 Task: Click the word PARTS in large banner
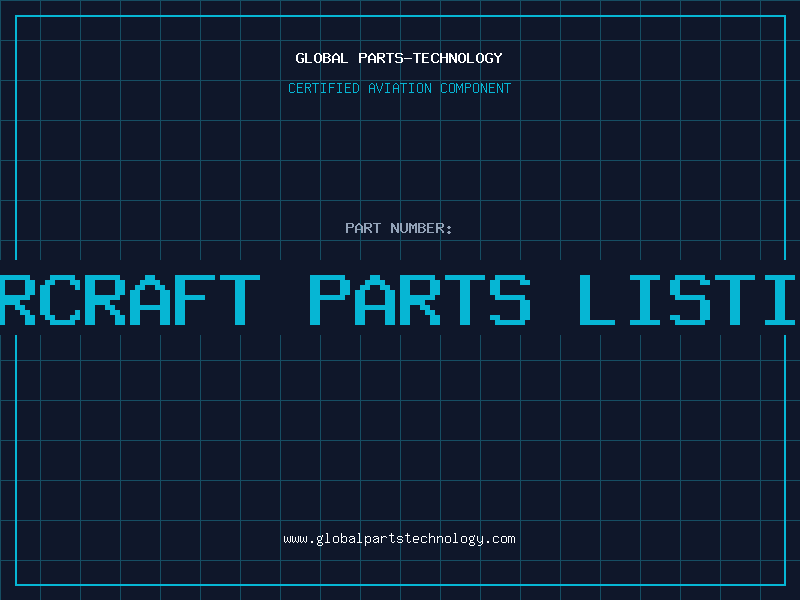coord(420,299)
